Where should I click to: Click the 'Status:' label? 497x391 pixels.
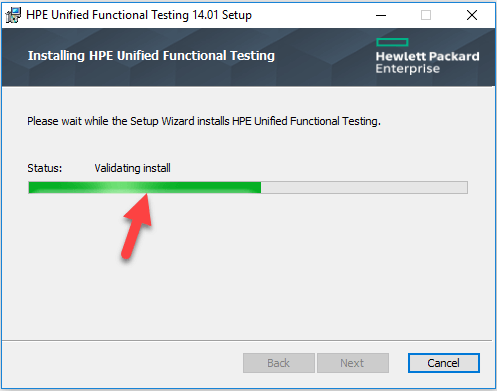(45, 168)
